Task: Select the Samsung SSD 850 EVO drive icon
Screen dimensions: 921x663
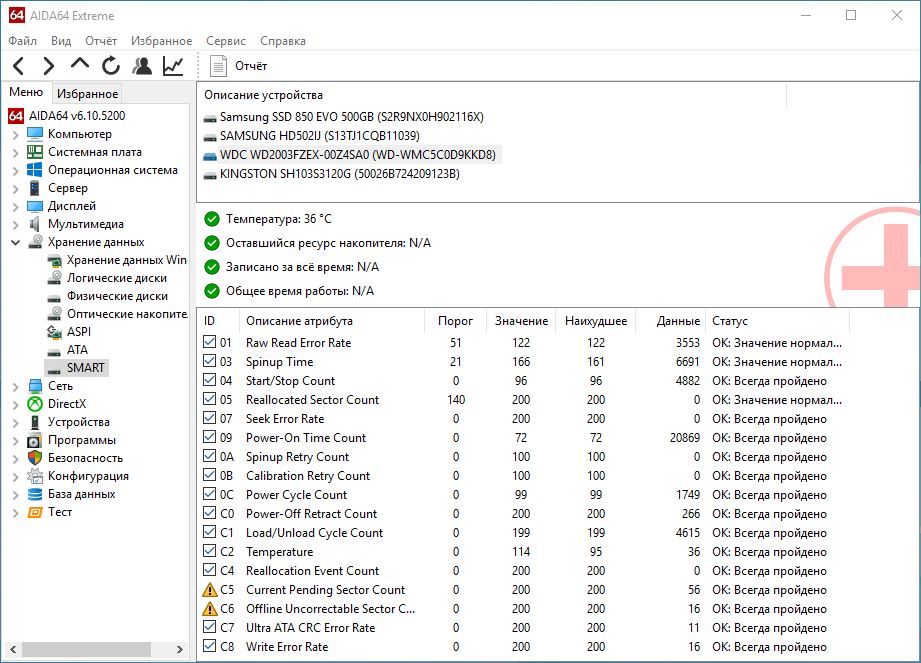Action: (210, 118)
